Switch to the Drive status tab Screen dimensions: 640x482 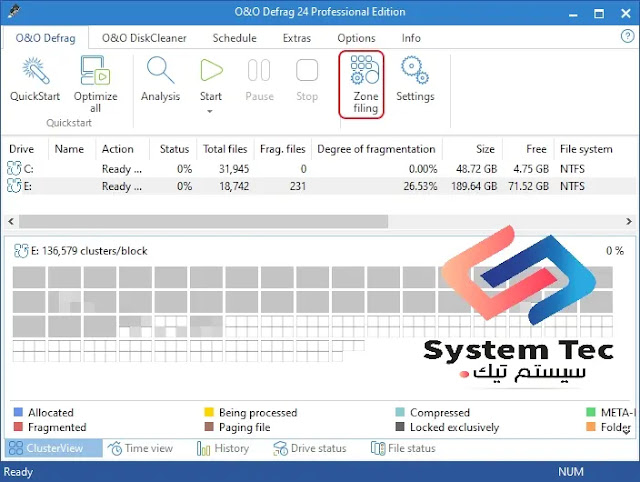click(x=309, y=448)
